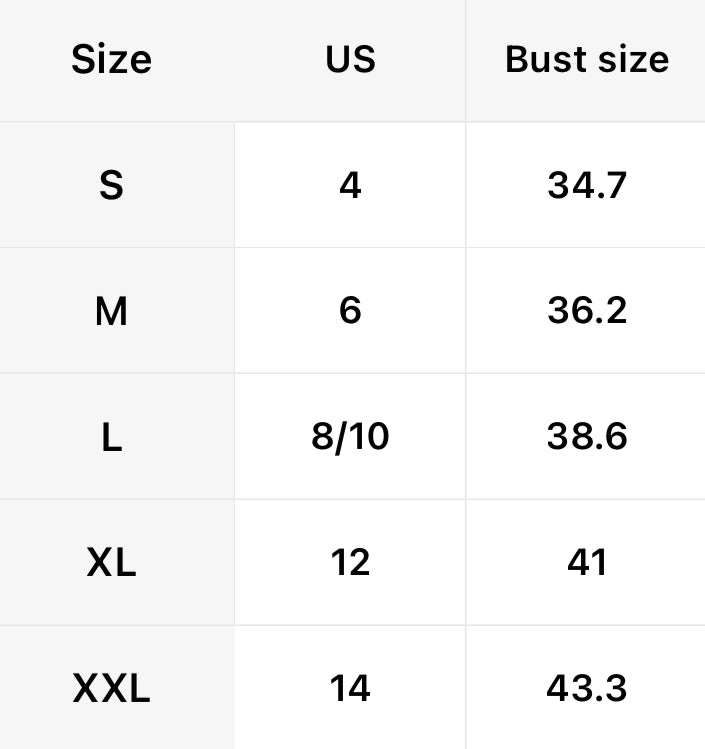Click US size 14 cell
This screenshot has width=705, height=749.
tap(350, 689)
